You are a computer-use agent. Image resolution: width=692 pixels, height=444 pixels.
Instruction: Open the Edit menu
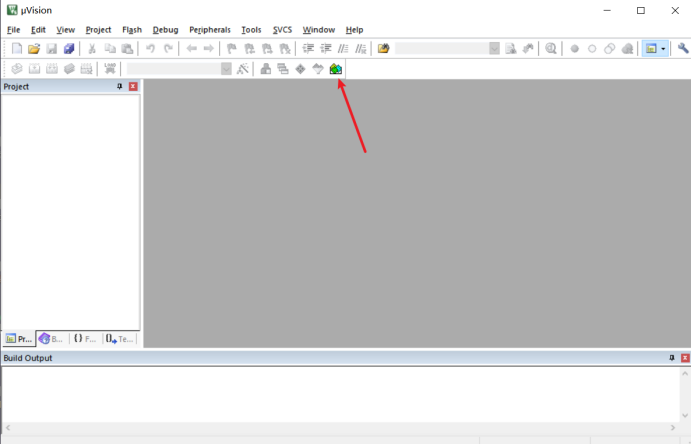[x=38, y=30]
